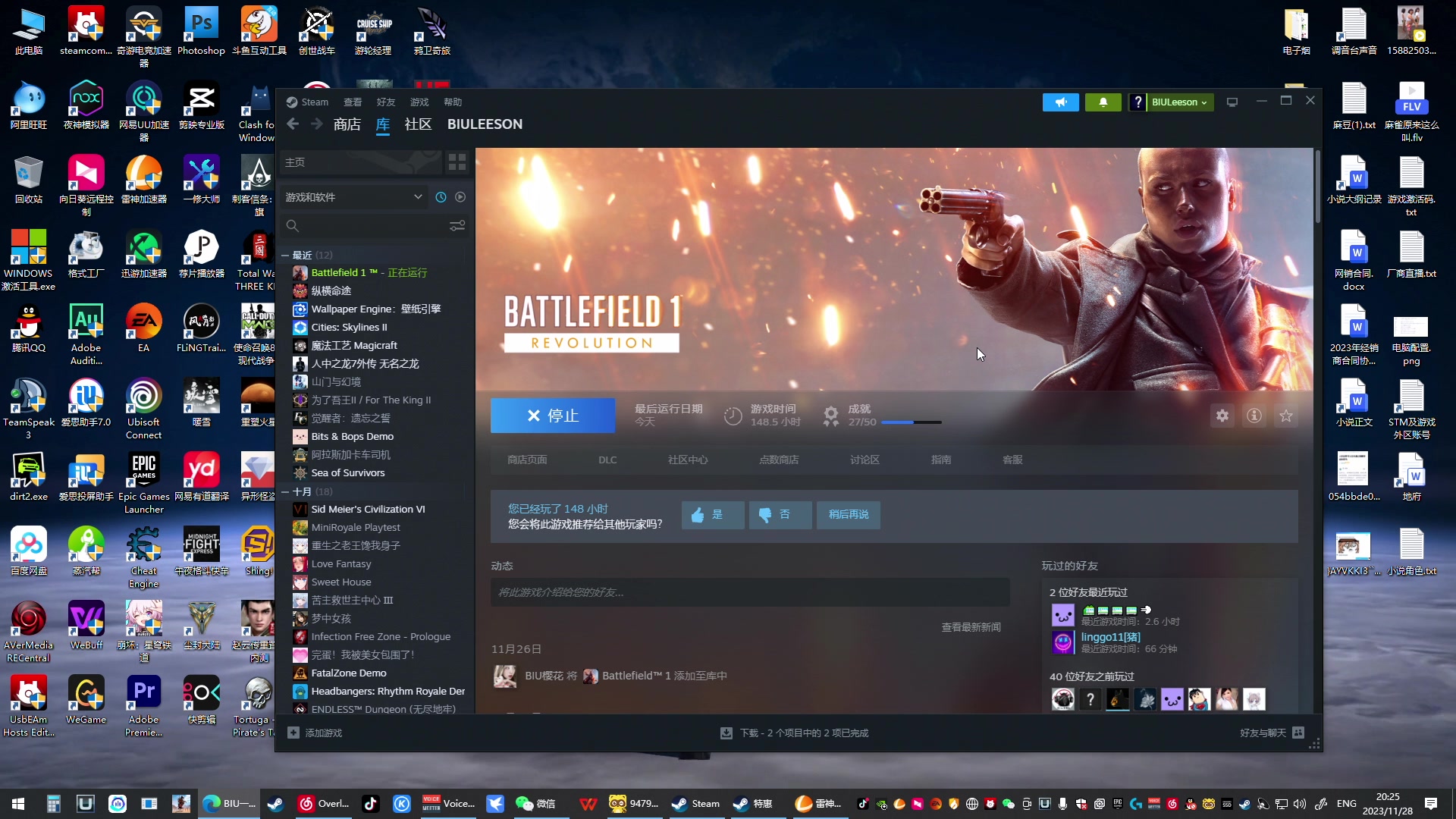The height and width of the screenshot is (819, 1456).
Task: Collapse the 最近 games category
Action: tap(285, 256)
